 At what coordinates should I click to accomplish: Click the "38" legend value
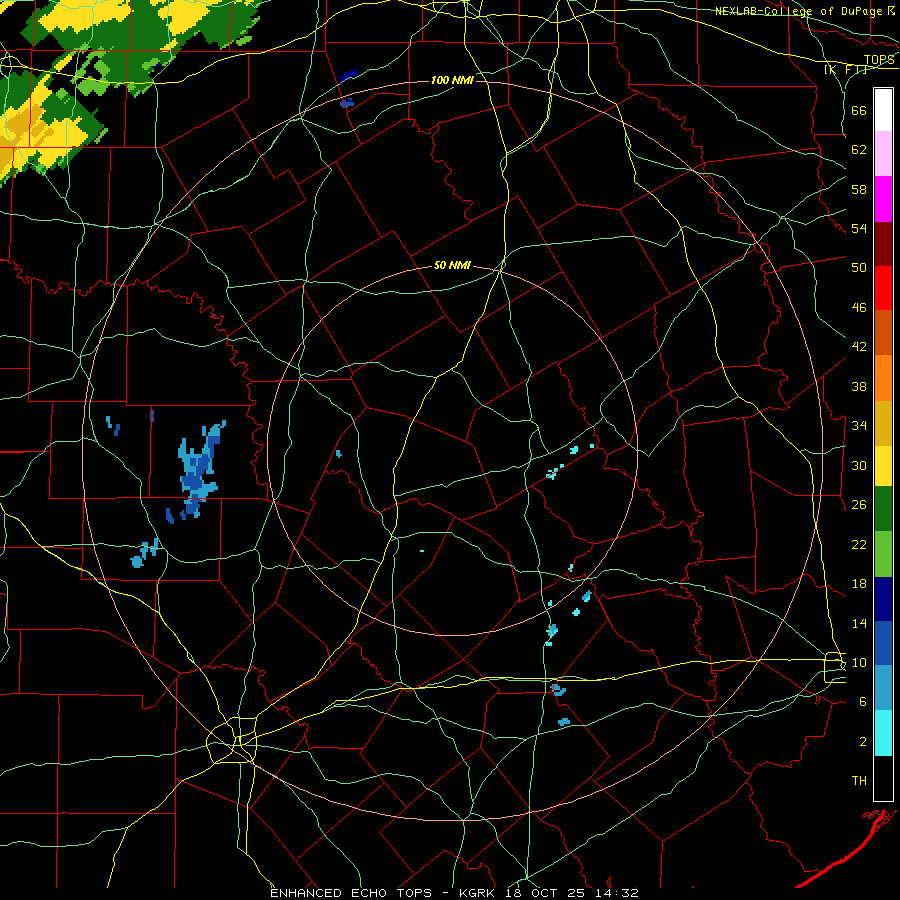(x=859, y=386)
